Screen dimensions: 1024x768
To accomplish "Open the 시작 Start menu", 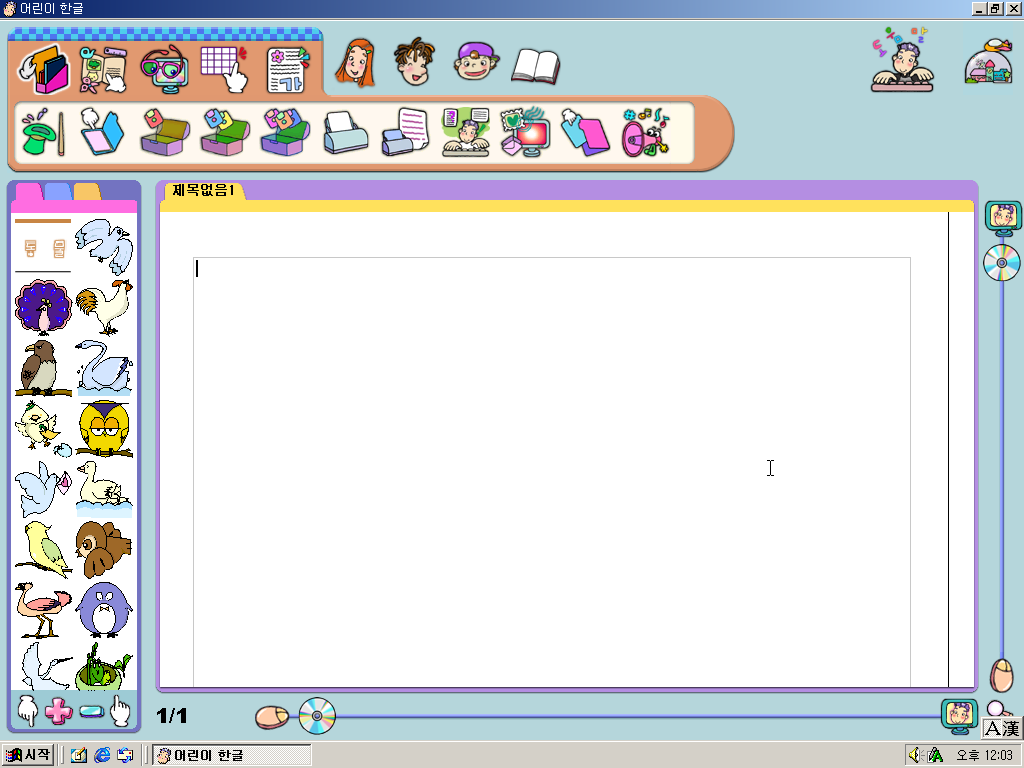I will click(x=27, y=755).
